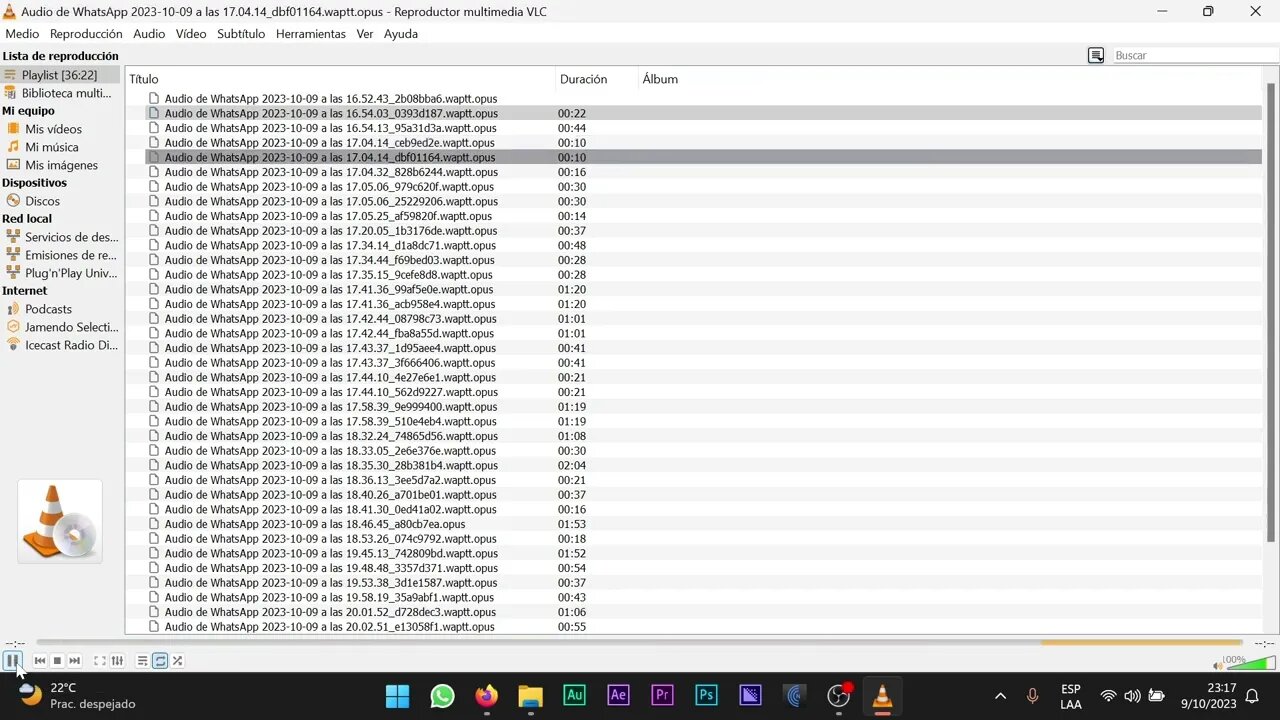
Task: Toggle loop repeat mode button
Action: point(160,661)
